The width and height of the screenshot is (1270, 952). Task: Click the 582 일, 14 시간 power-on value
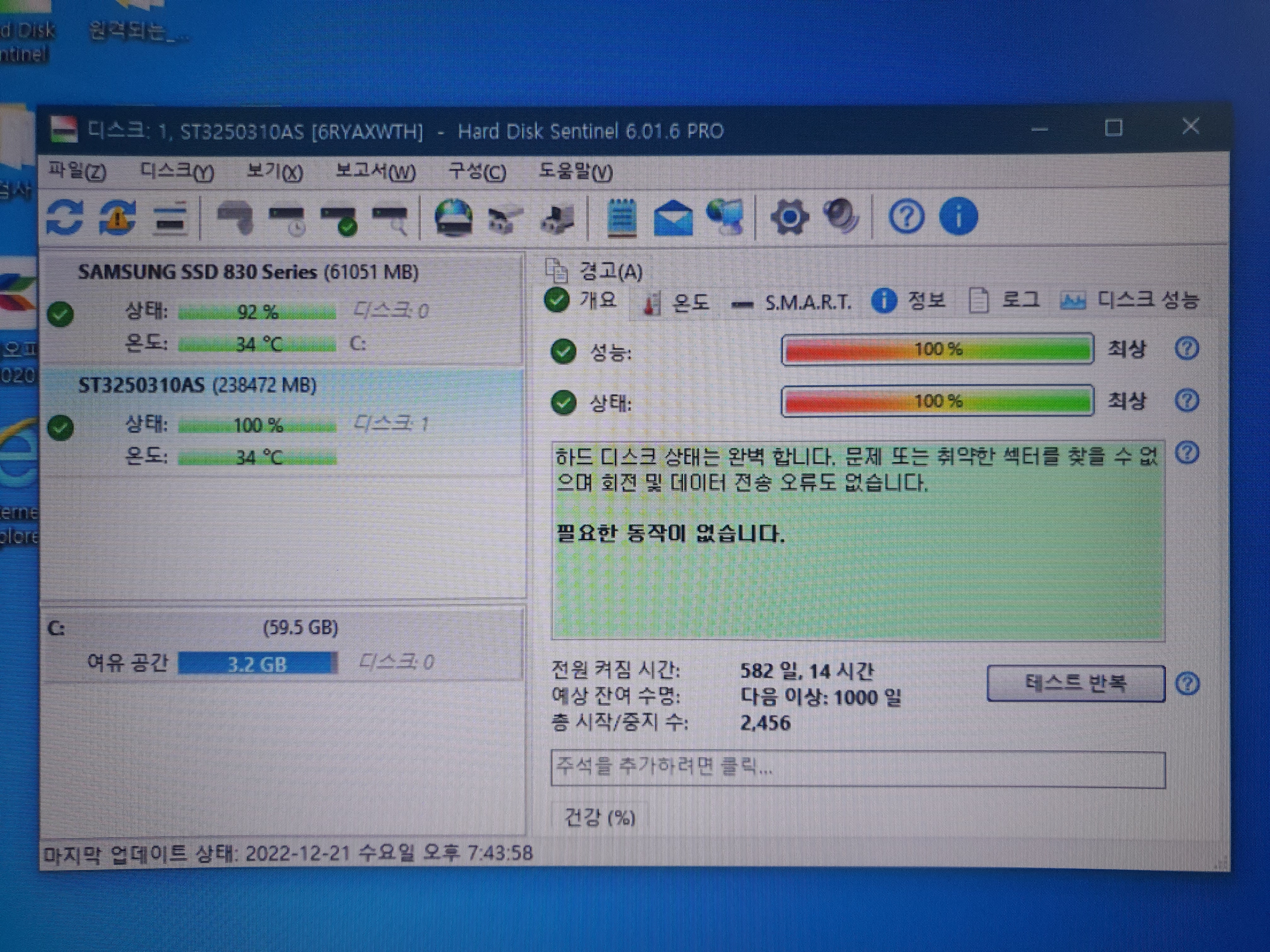coord(807,670)
